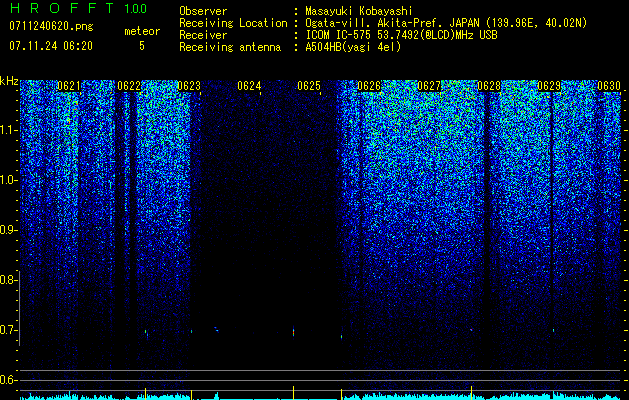Image resolution: width=629 pixels, height=400 pixels.
Task: Click the 0621 time marker
Action: 69,86
